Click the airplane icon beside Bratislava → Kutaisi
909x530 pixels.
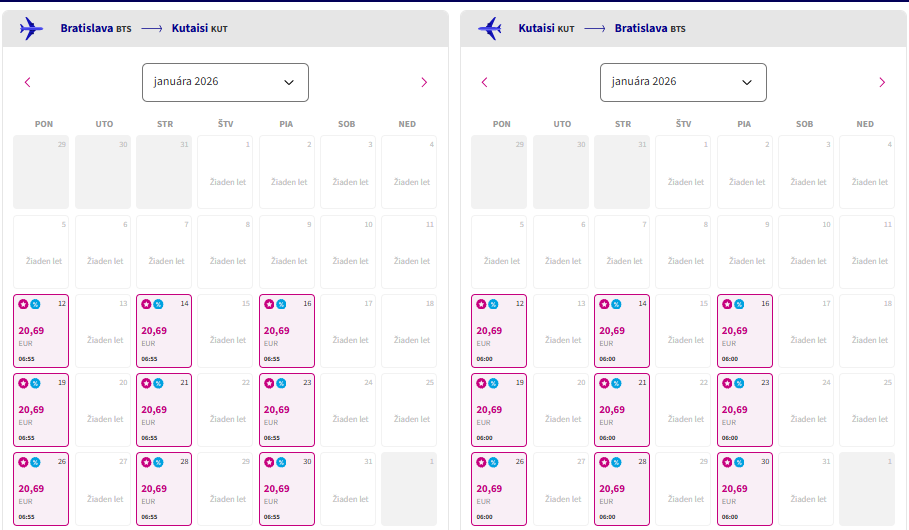click(x=32, y=29)
